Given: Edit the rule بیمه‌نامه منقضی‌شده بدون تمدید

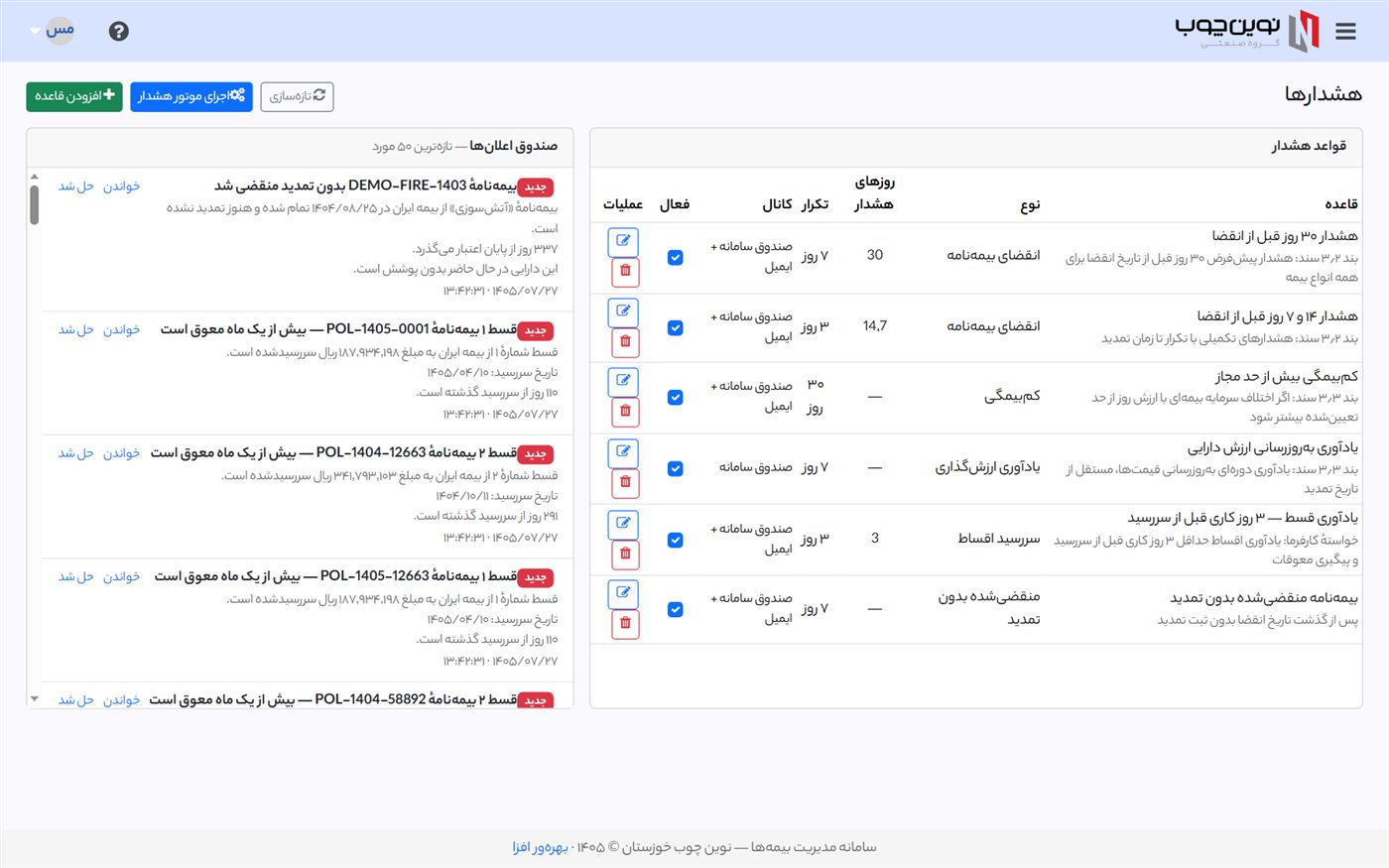Looking at the screenshot, I should coord(623,593).
